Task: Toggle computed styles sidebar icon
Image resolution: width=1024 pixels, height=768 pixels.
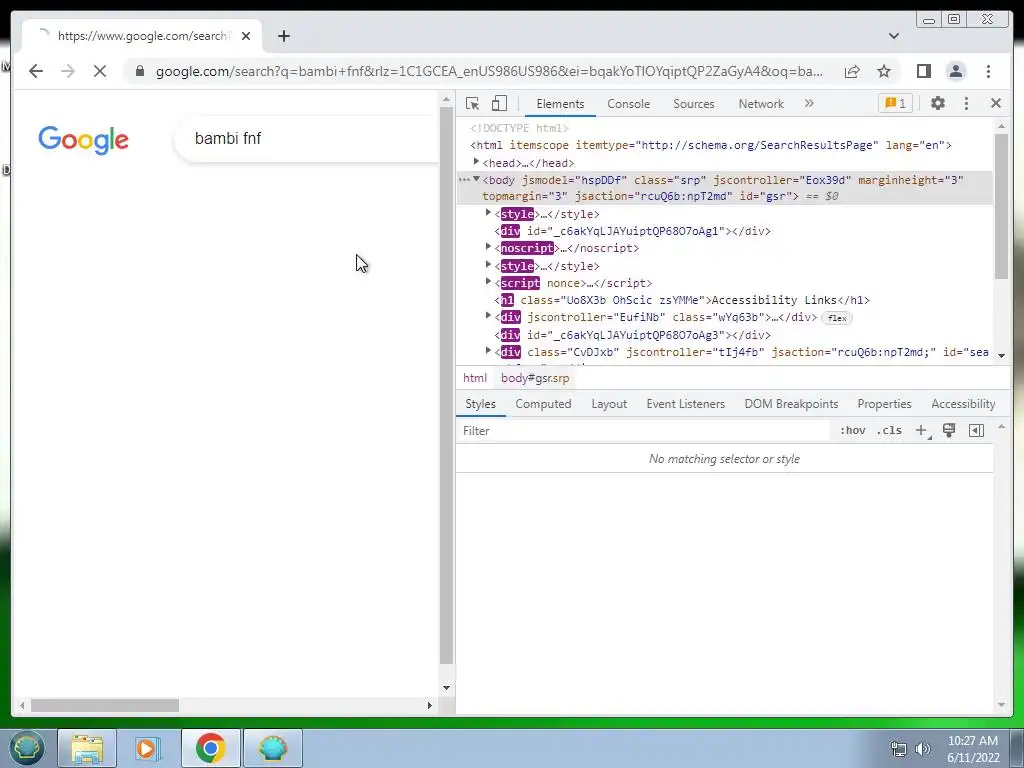Action: (976, 430)
